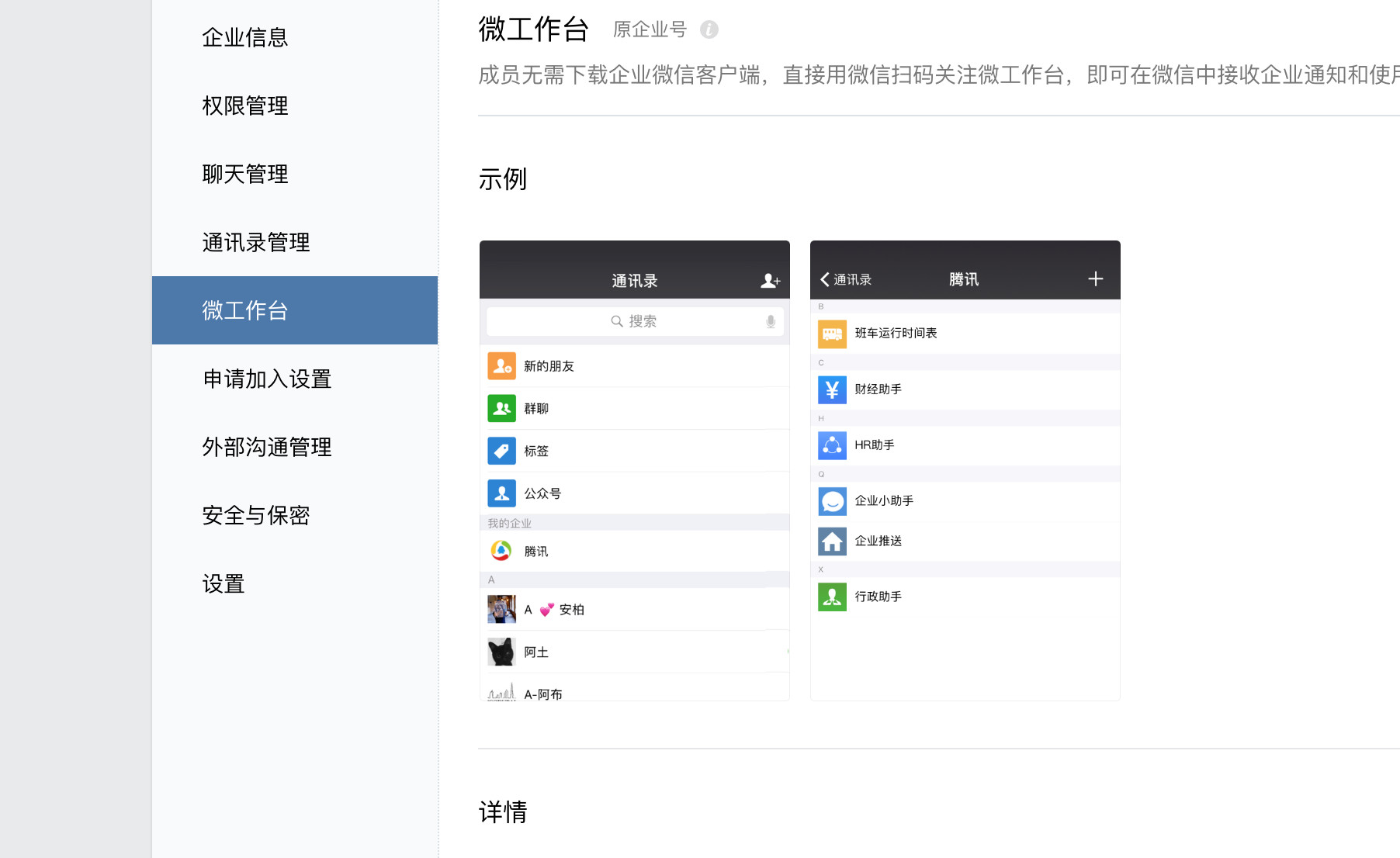Select 聊天管理 in the sidebar

click(x=295, y=174)
